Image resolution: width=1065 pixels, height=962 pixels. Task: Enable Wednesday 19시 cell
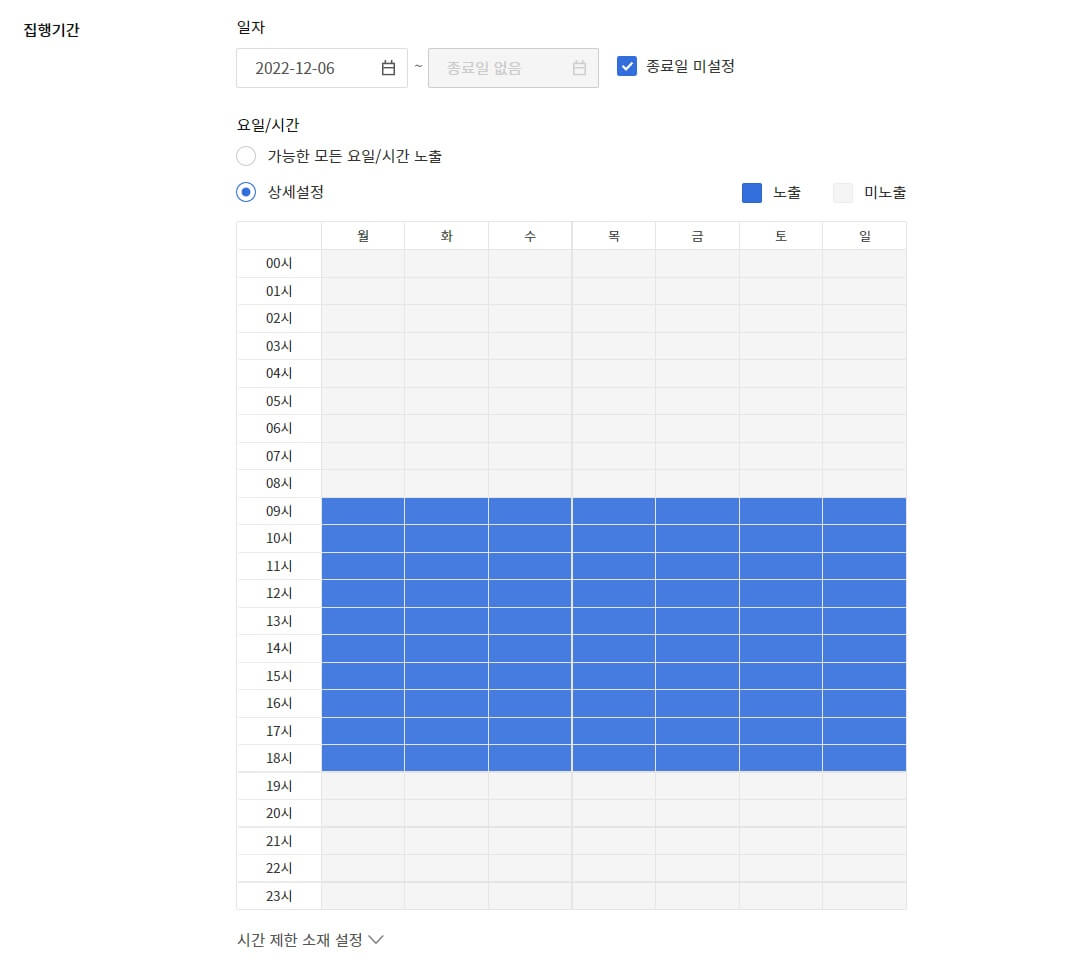(530, 786)
